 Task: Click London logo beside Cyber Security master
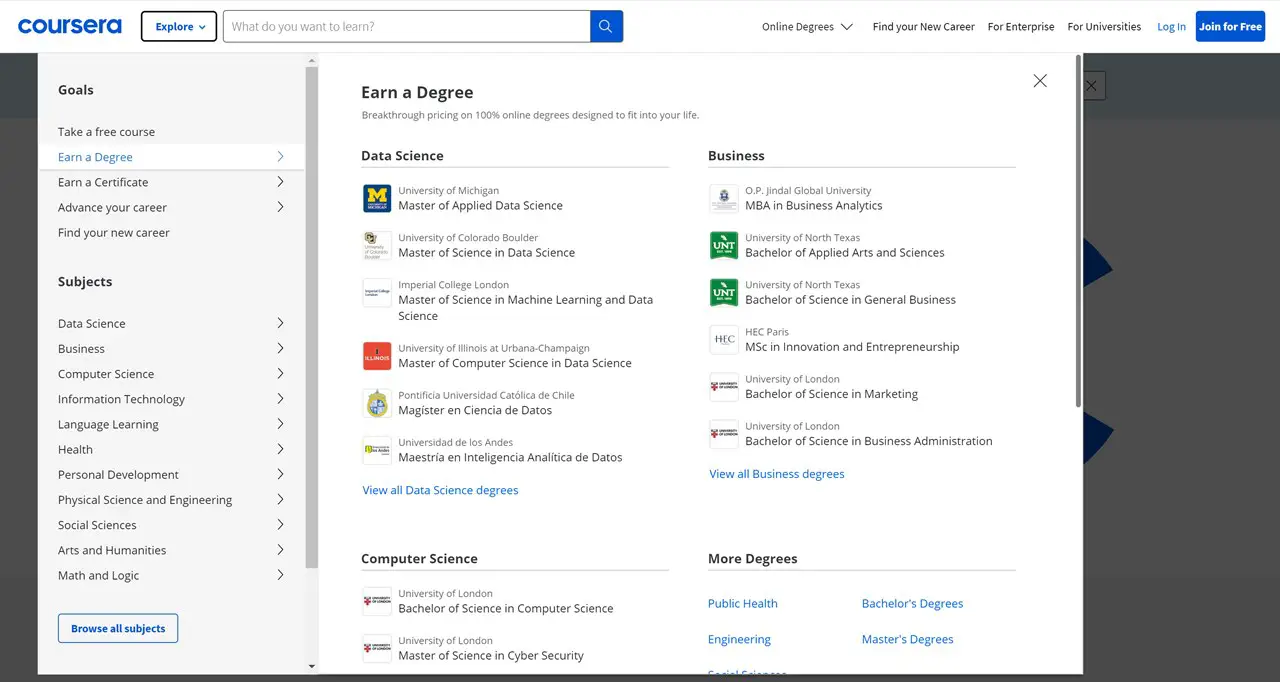(x=377, y=648)
